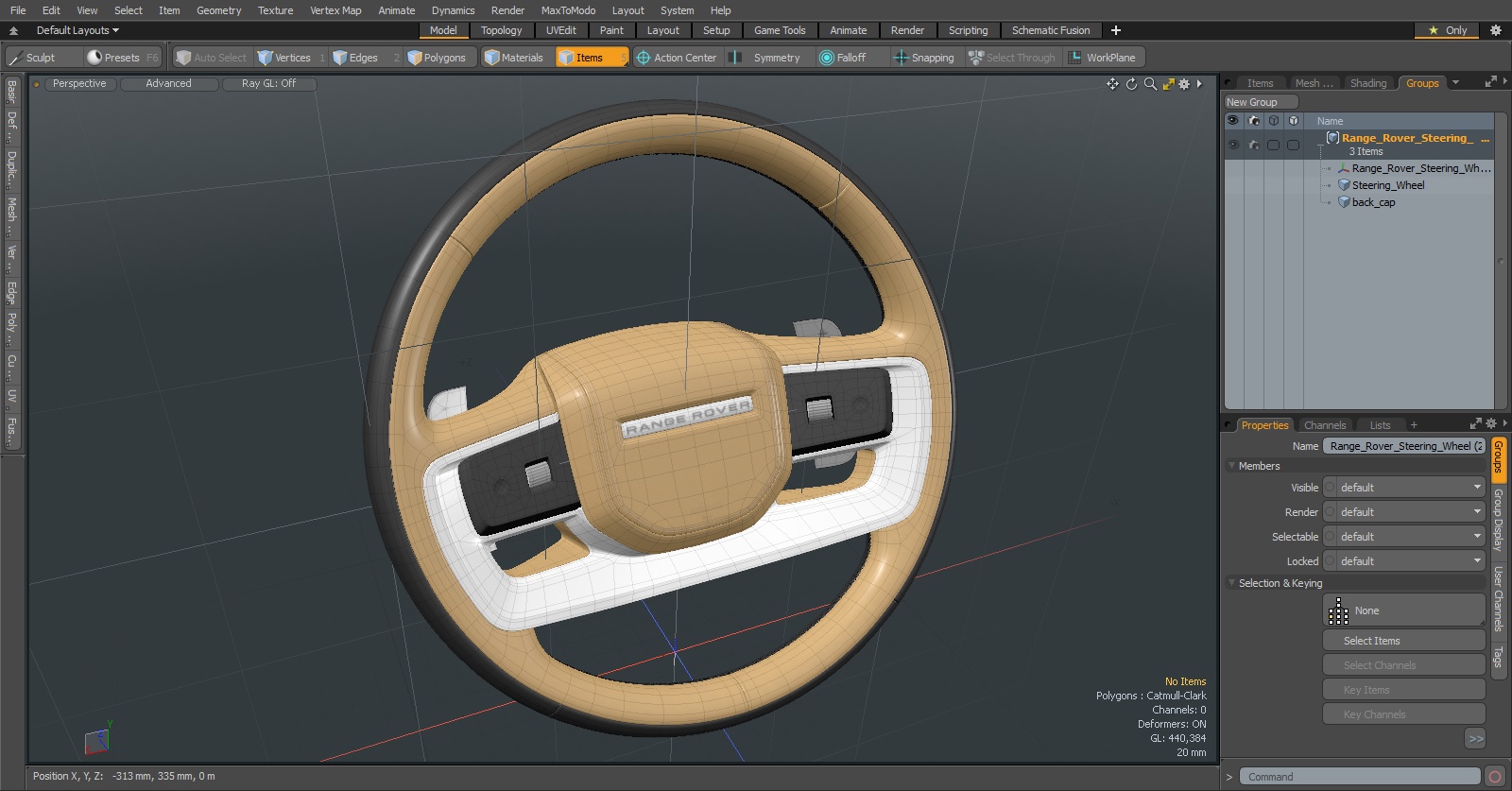
Task: Toggle second checkbox on Range_Rover_Steering group row
Action: point(1294,145)
